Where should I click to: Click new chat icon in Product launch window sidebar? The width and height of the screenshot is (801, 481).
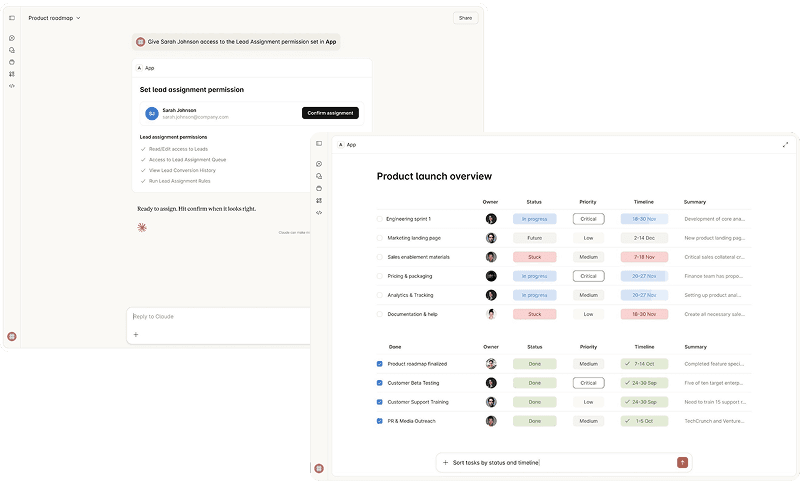point(319,164)
